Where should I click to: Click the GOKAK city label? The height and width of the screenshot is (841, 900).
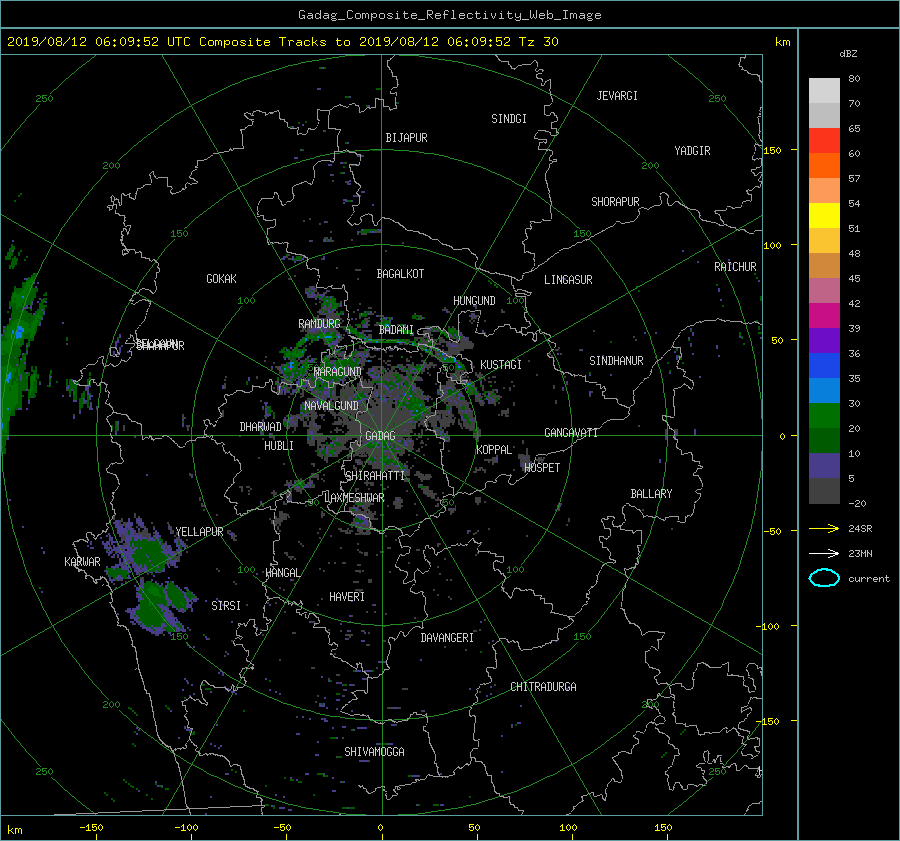point(221,279)
